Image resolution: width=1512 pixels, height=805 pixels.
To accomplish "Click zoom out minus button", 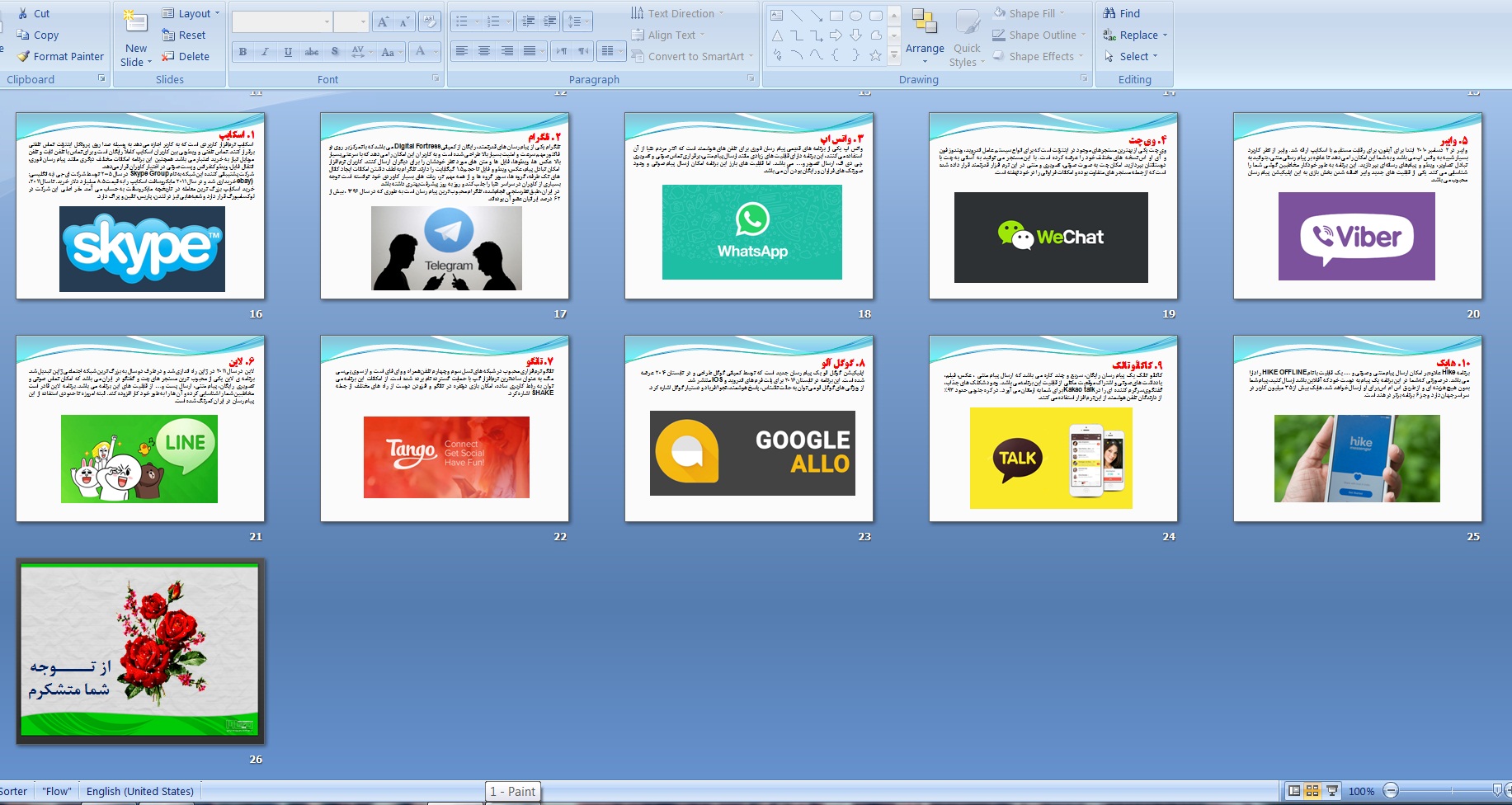I will pyautogui.click(x=1391, y=791).
